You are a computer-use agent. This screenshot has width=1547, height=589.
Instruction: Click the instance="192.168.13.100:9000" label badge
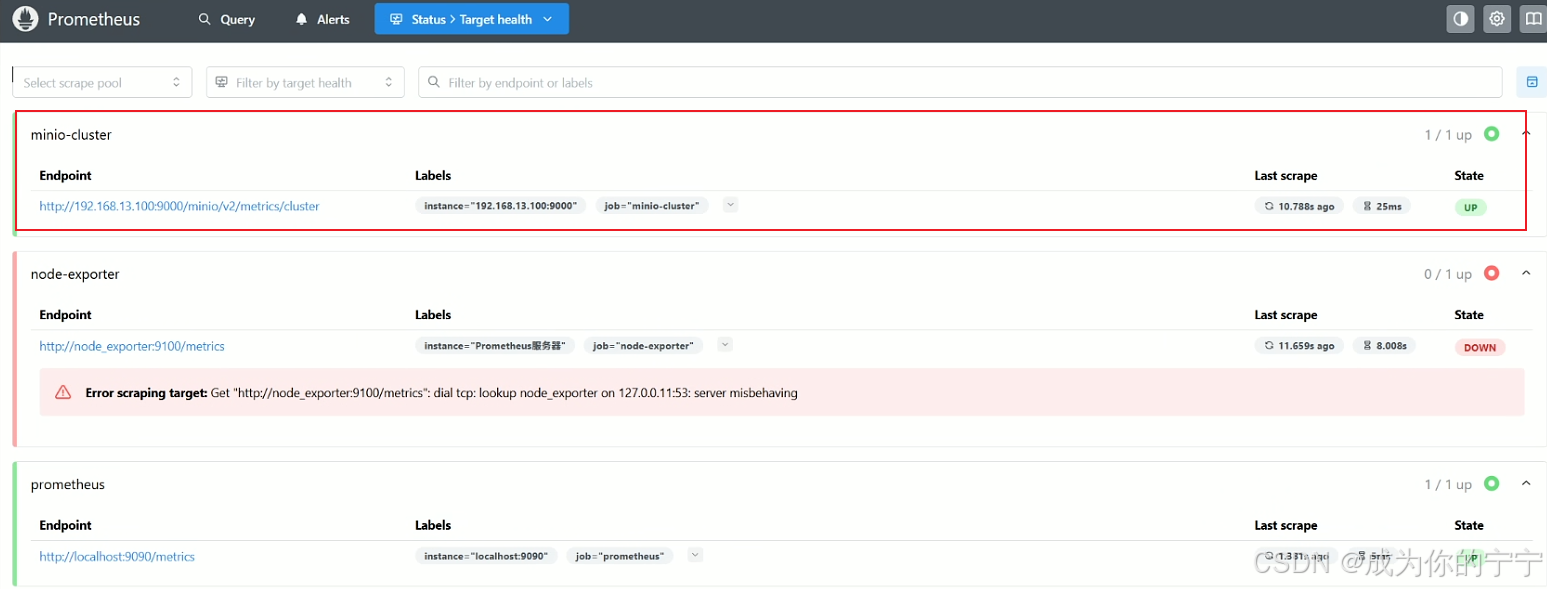(500, 205)
